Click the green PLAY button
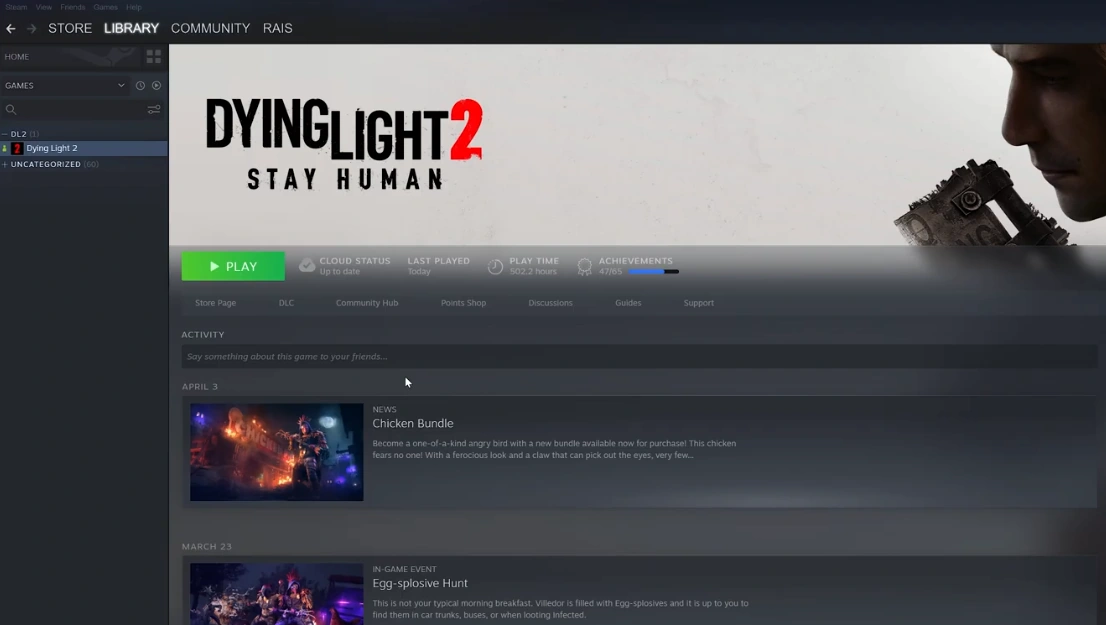This screenshot has height=625, width=1106. coord(233,266)
